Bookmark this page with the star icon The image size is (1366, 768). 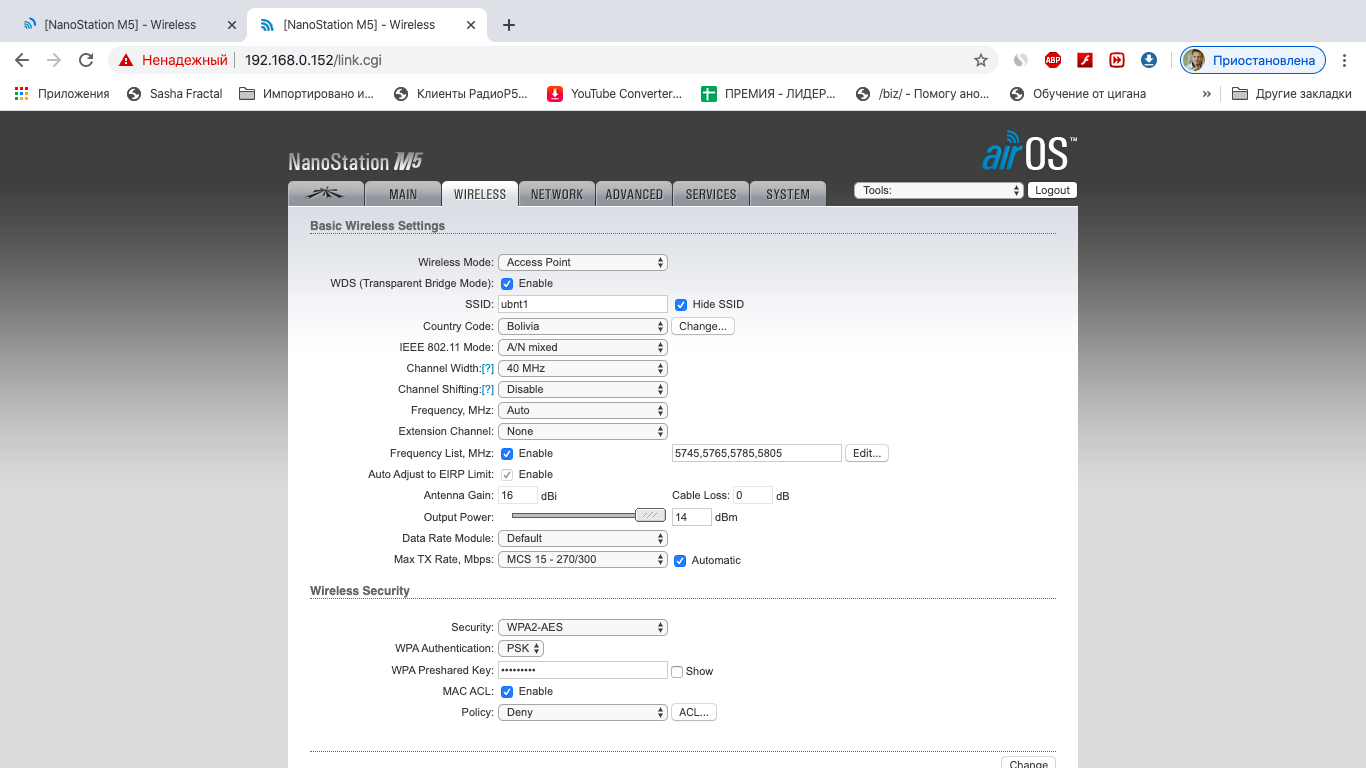click(x=981, y=60)
